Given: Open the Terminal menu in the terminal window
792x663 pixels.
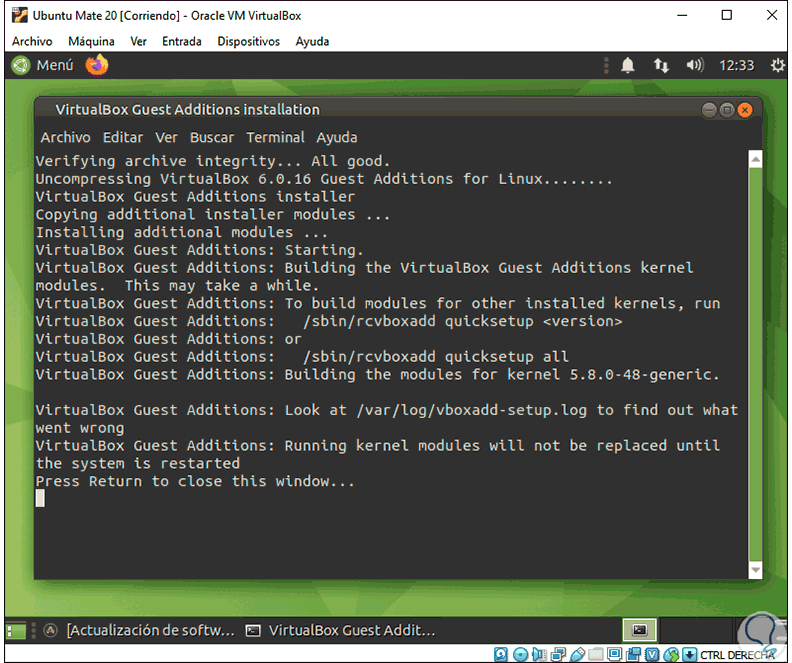Looking at the screenshot, I should pos(275,137).
